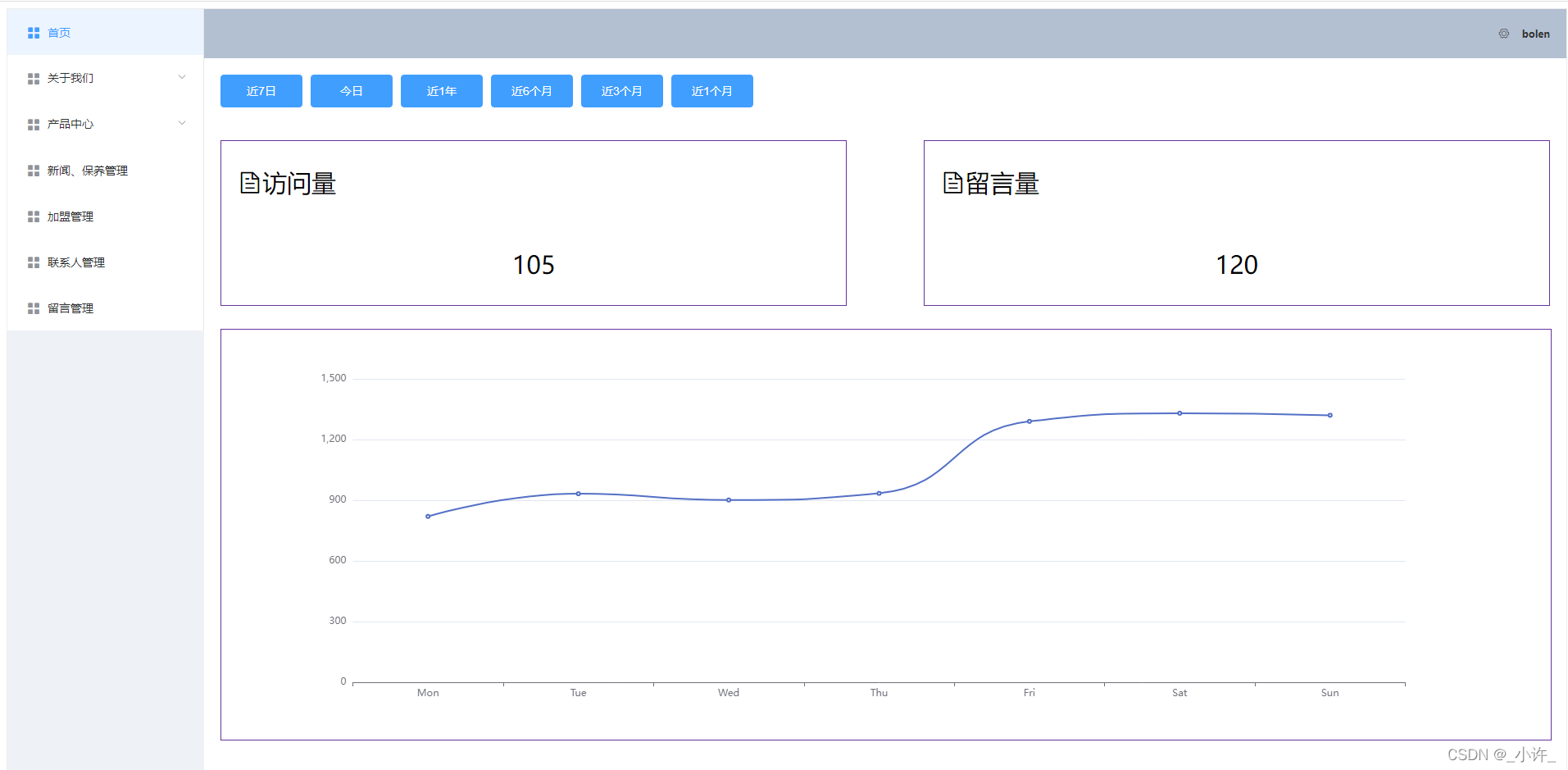Select the 近1年 time range button

[442, 91]
